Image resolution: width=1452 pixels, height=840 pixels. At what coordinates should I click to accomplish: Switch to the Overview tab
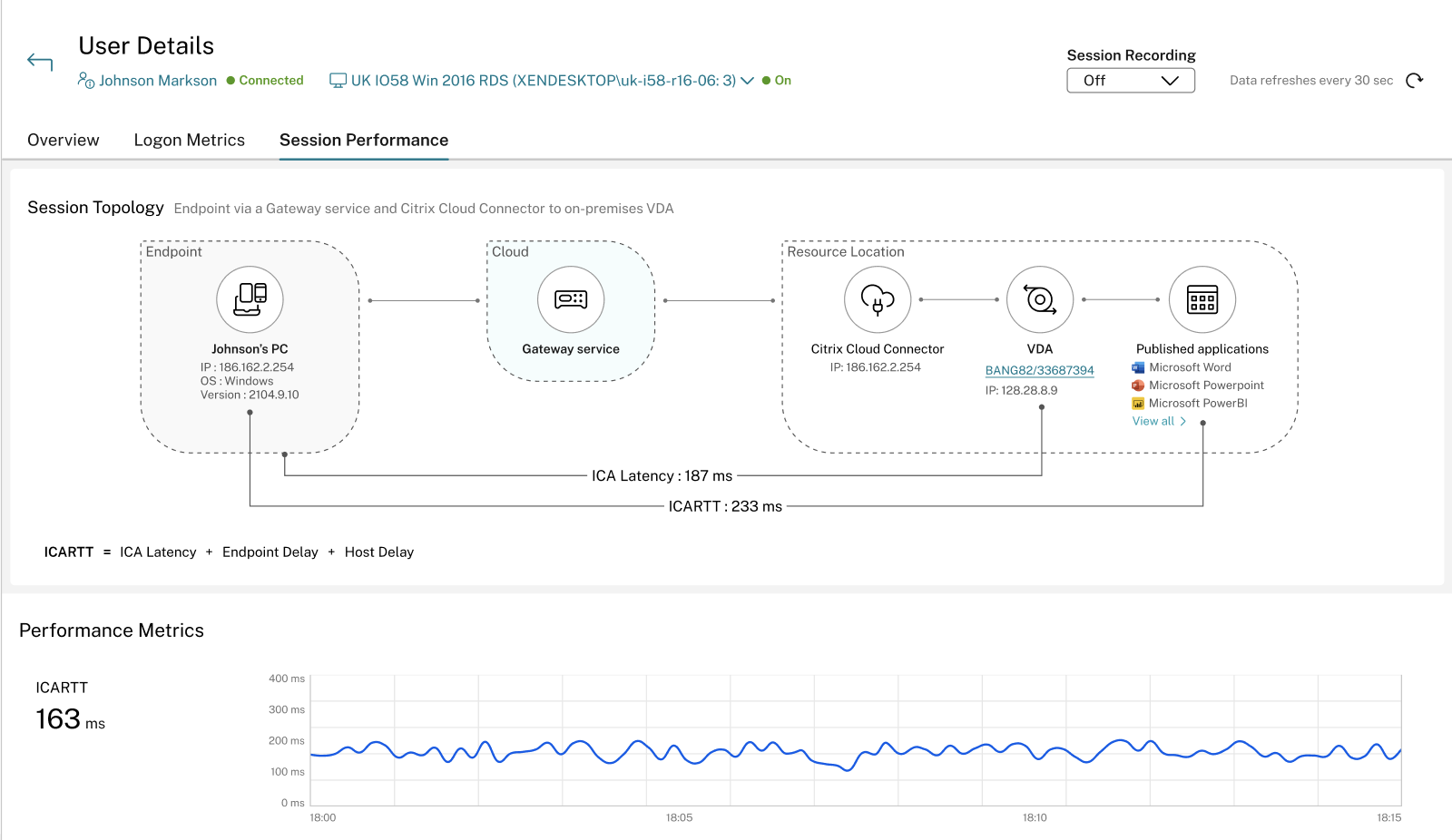(x=64, y=141)
